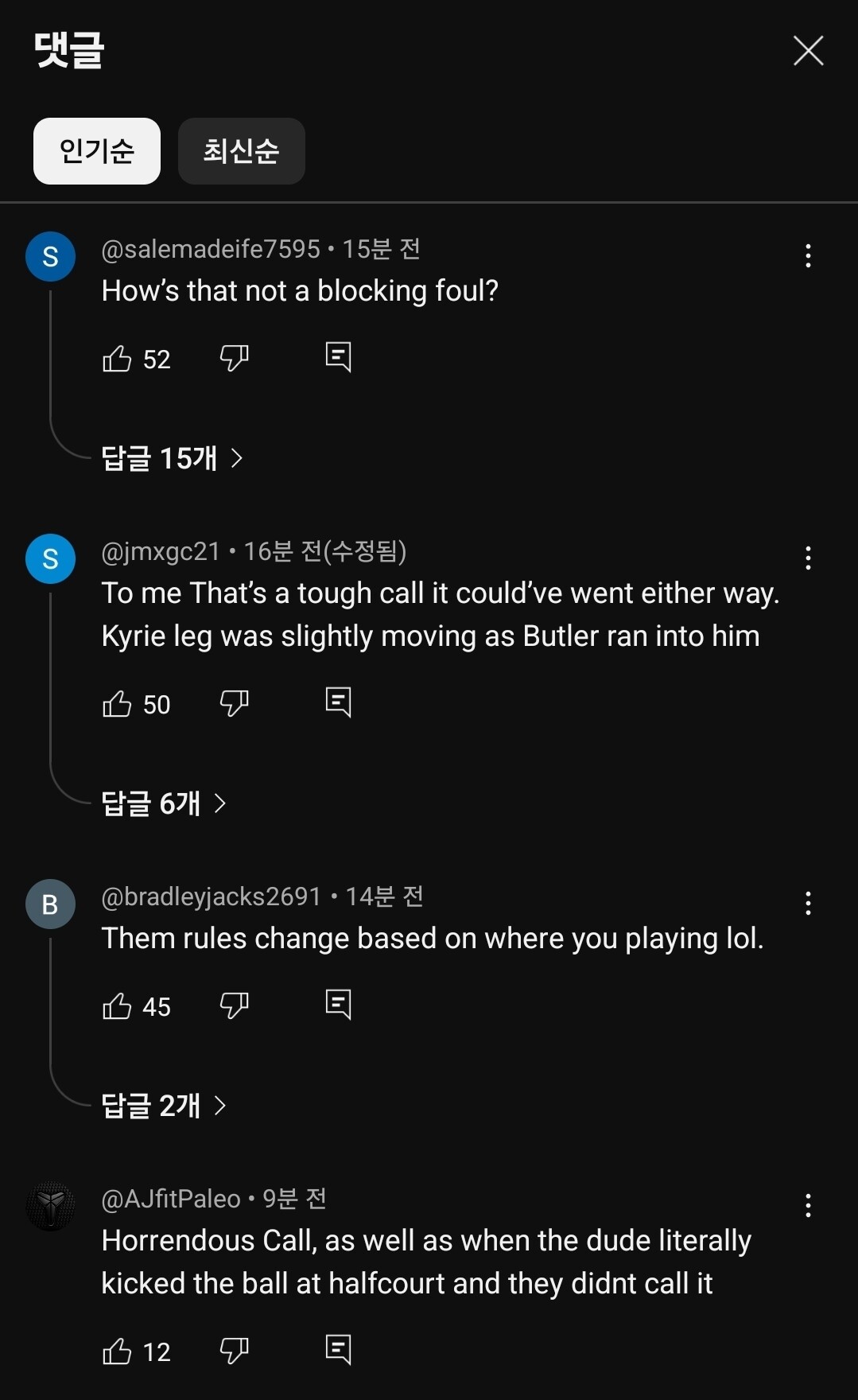
Task: Expand the 15 replies thread (답글 15개)
Action: 172,458
